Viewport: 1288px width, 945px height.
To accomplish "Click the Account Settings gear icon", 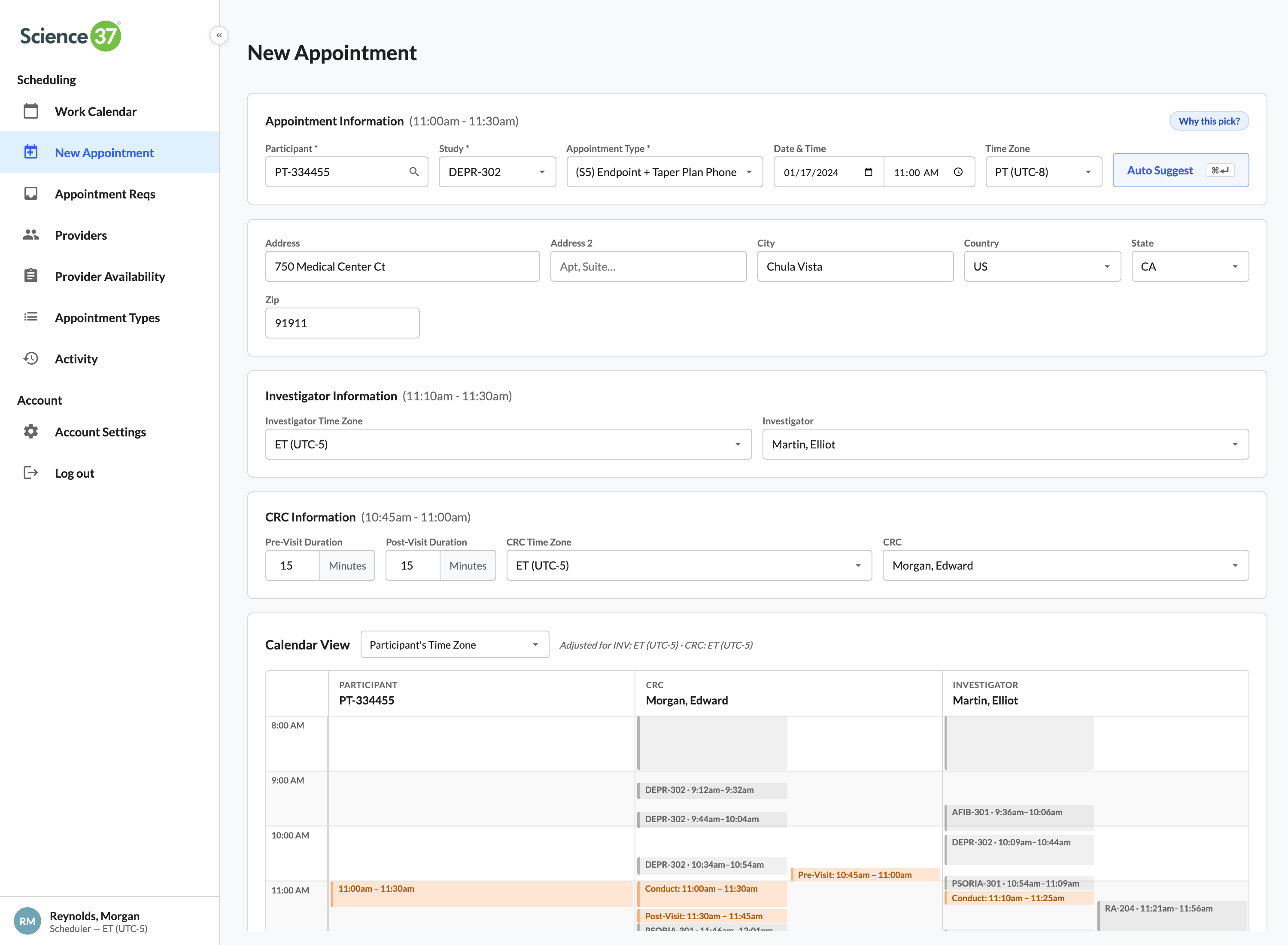I will coord(31,431).
